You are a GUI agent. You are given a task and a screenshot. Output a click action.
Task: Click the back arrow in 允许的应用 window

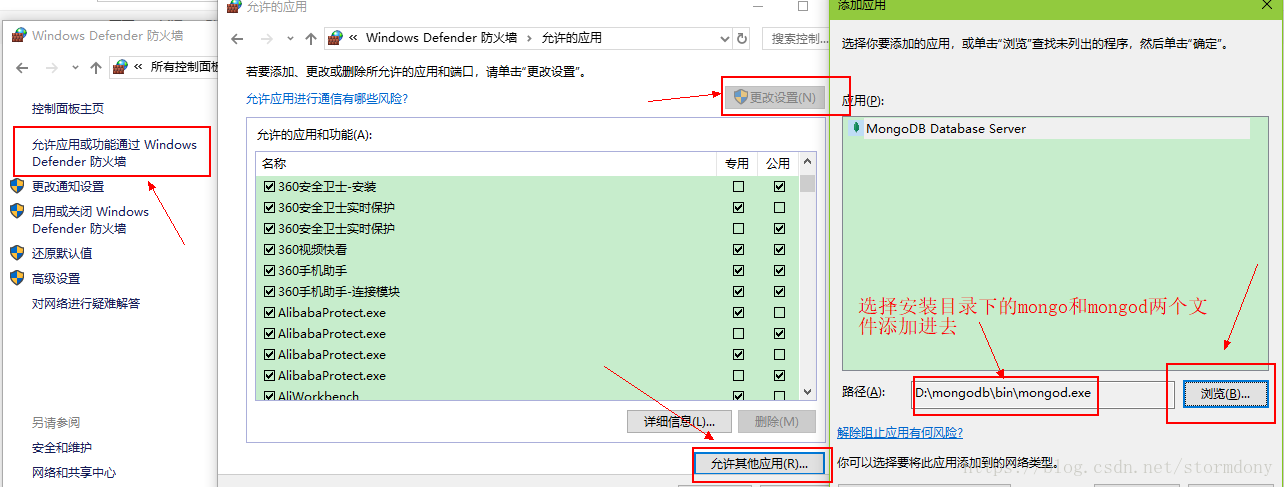click(237, 39)
